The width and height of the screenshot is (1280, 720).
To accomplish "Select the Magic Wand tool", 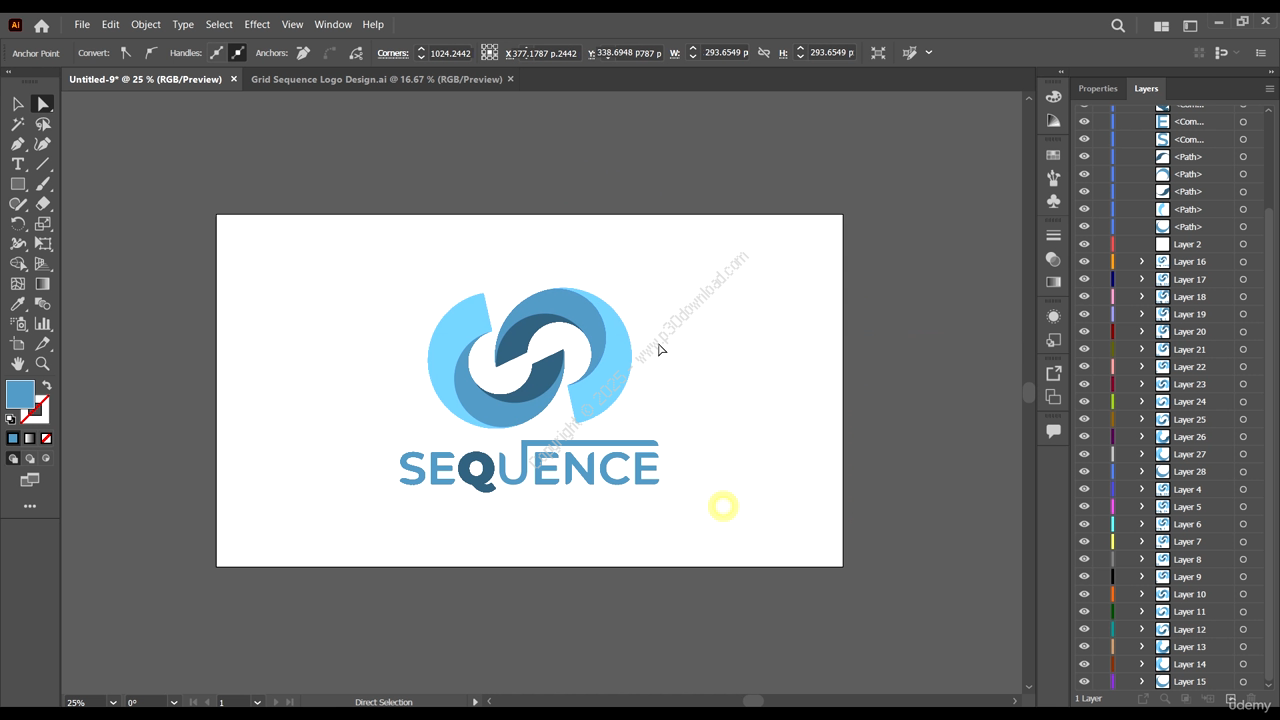I will pyautogui.click(x=18, y=124).
